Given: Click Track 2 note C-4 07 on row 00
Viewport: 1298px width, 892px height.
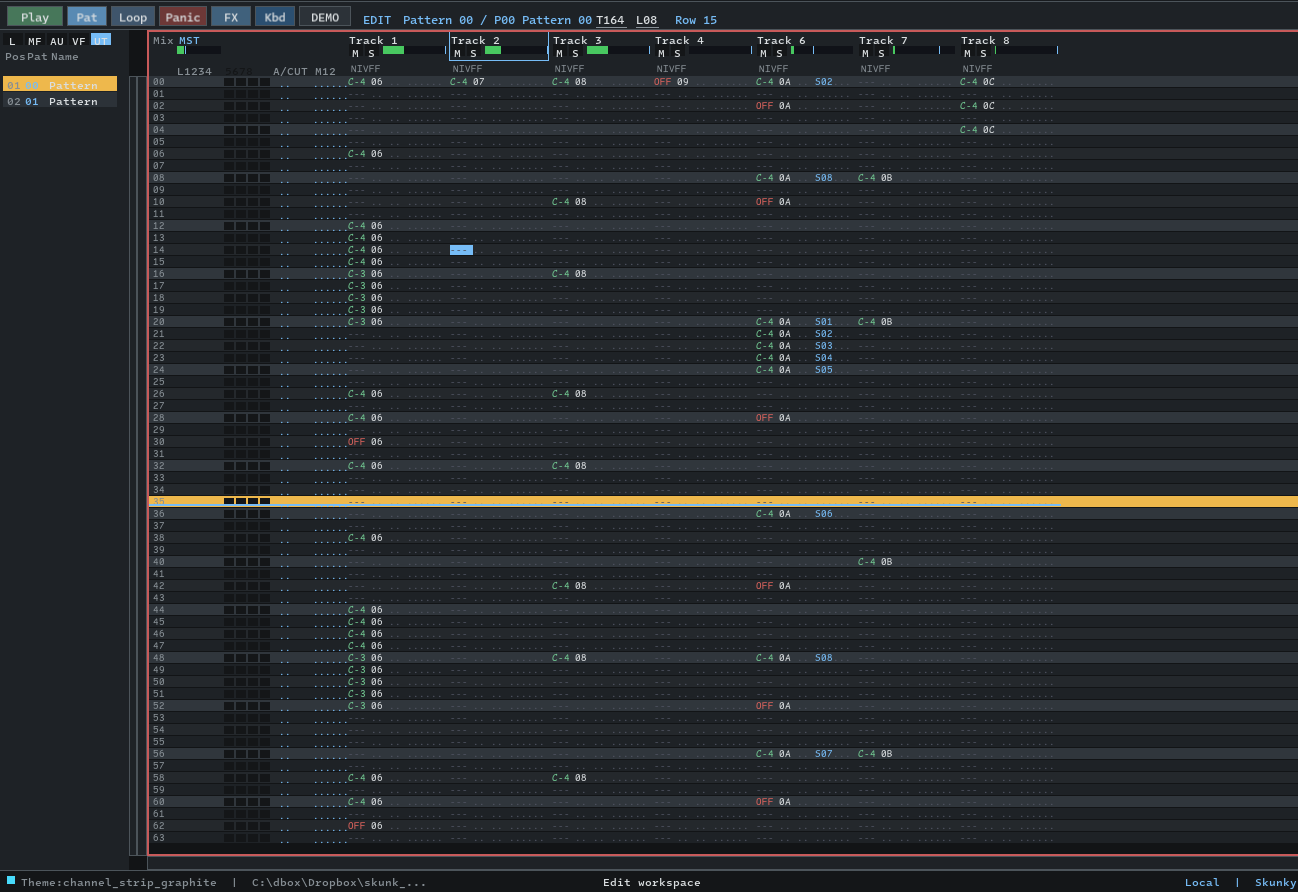Looking at the screenshot, I should point(467,82).
